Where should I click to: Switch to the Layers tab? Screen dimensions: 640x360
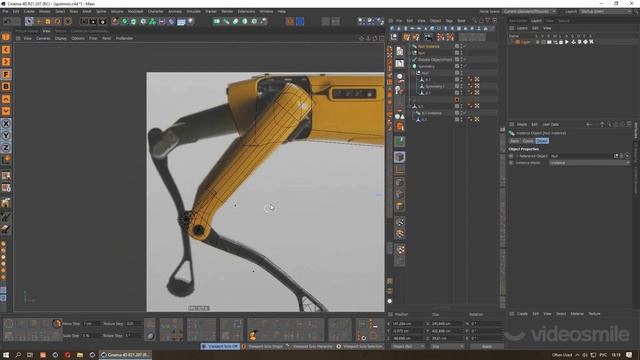(x=536, y=20)
